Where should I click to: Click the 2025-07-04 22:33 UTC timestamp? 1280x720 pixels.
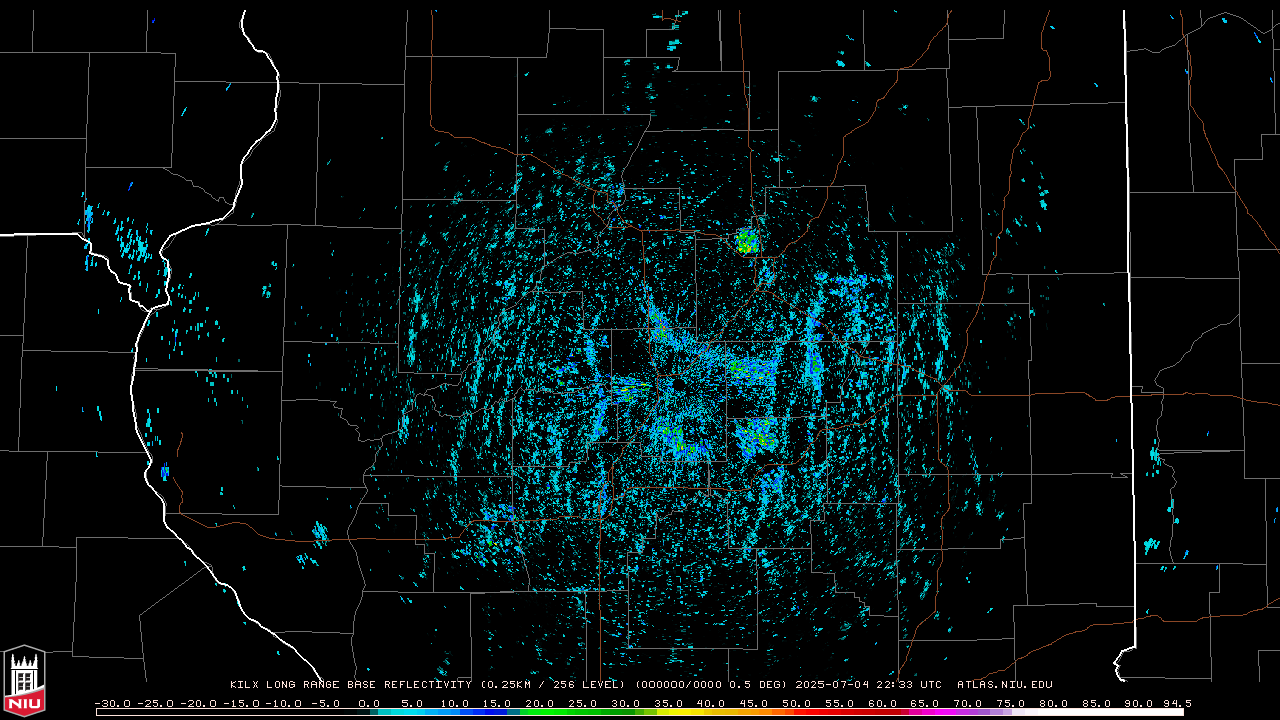point(868,685)
